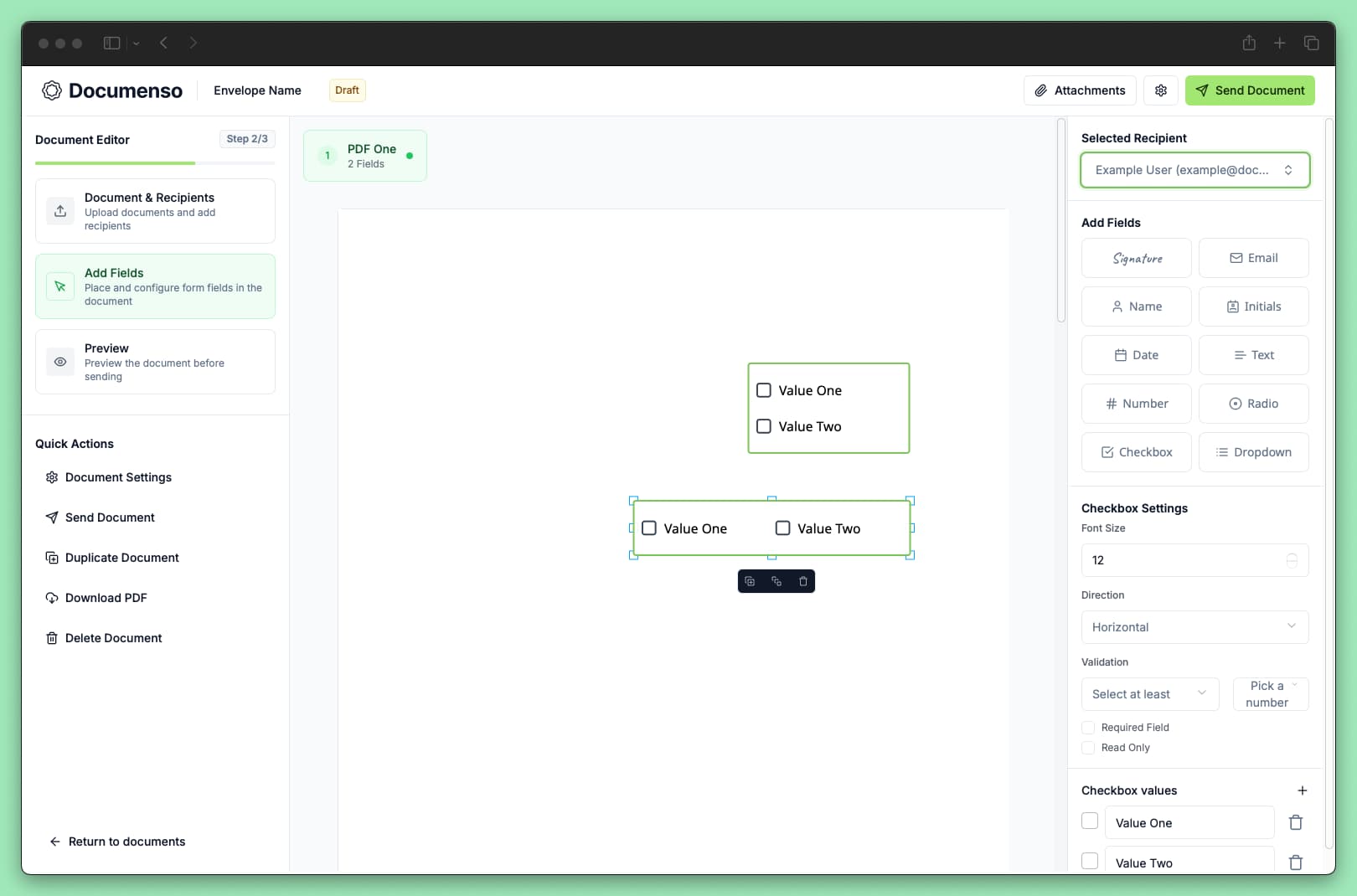Open the Selected Recipient dropdown
This screenshot has height=896, width=1357.
pyautogui.click(x=1195, y=170)
